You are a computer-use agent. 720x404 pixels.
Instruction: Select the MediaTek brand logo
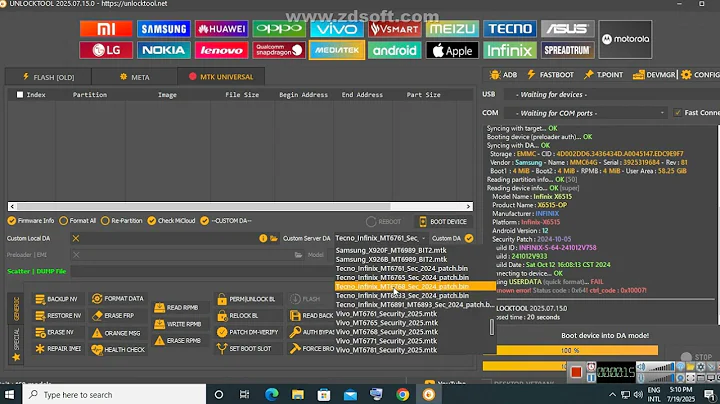pos(337,50)
